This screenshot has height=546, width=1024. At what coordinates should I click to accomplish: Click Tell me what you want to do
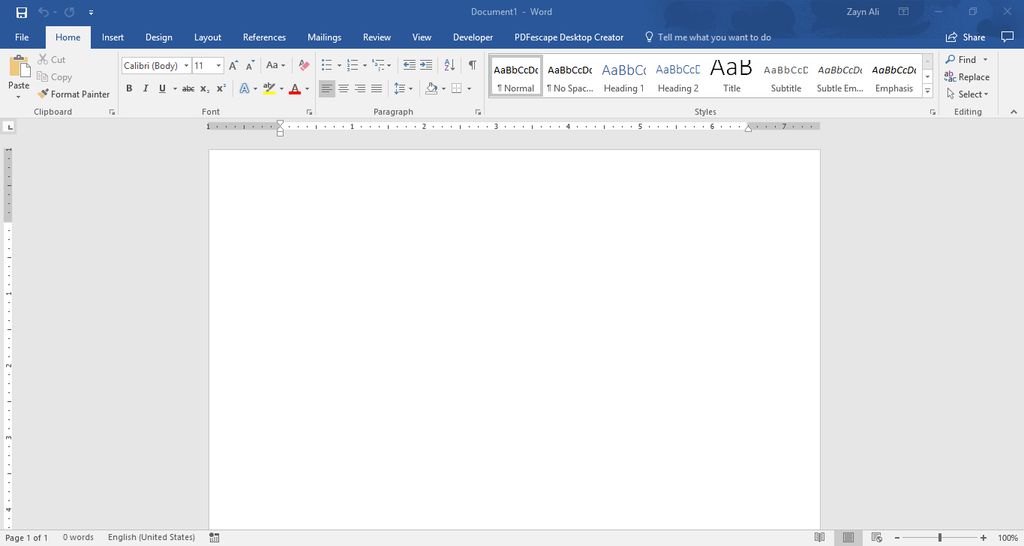(x=708, y=37)
